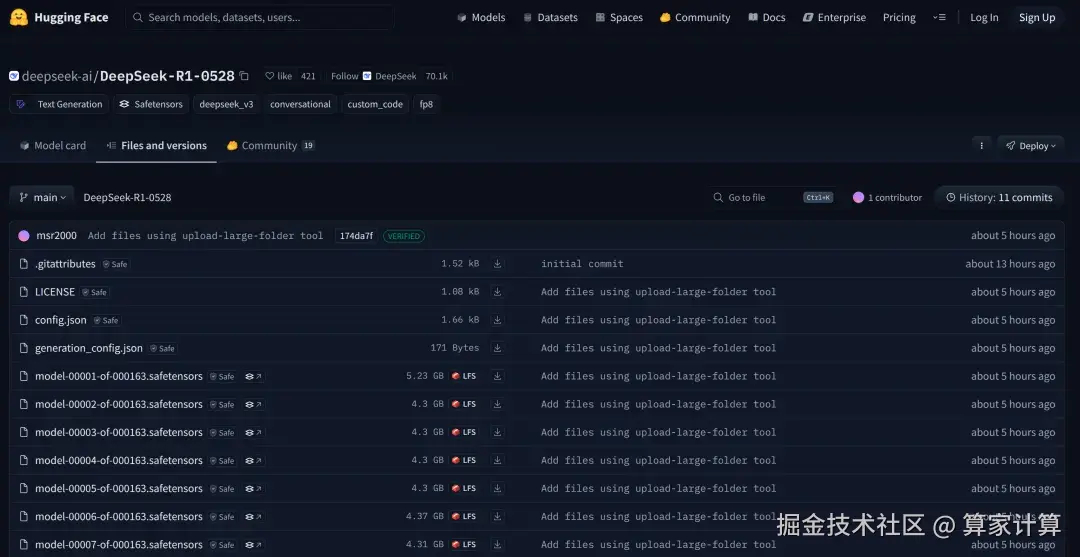Screen dimensions: 1080x557
Task: Expand the main branch dropdown
Action: point(42,198)
